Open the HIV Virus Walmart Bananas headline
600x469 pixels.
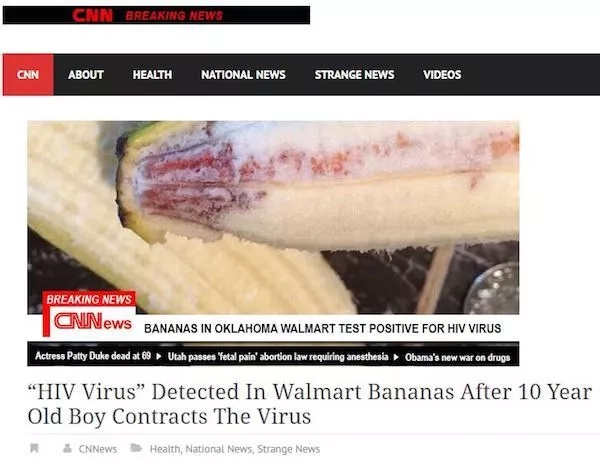click(x=310, y=404)
